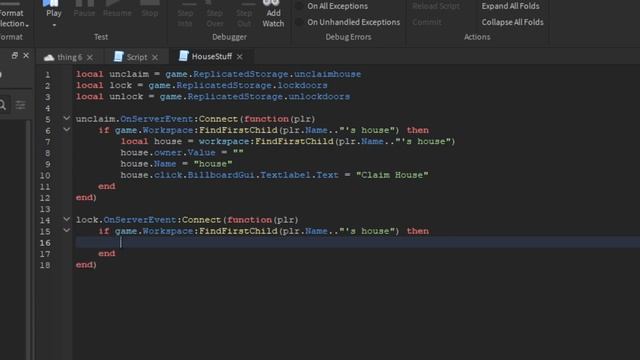Click the "house" string on line 9

click(x=213, y=164)
